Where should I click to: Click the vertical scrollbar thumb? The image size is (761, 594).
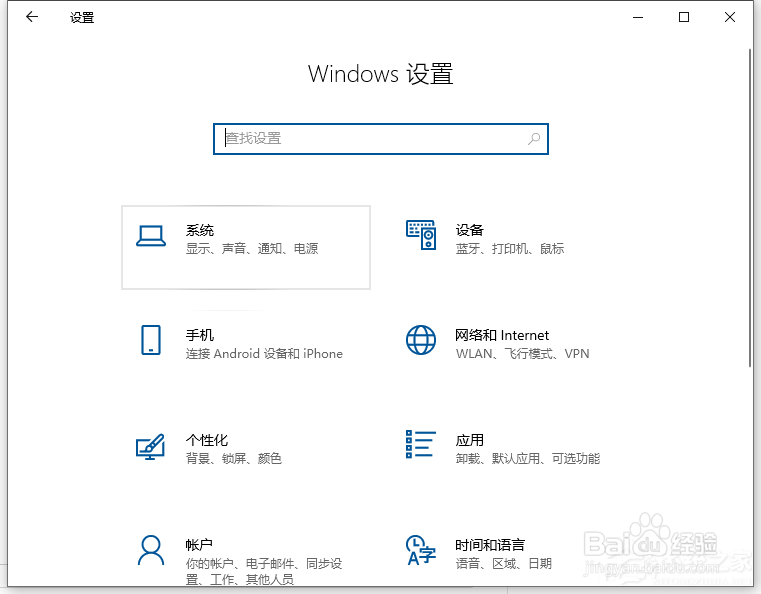(x=750, y=208)
